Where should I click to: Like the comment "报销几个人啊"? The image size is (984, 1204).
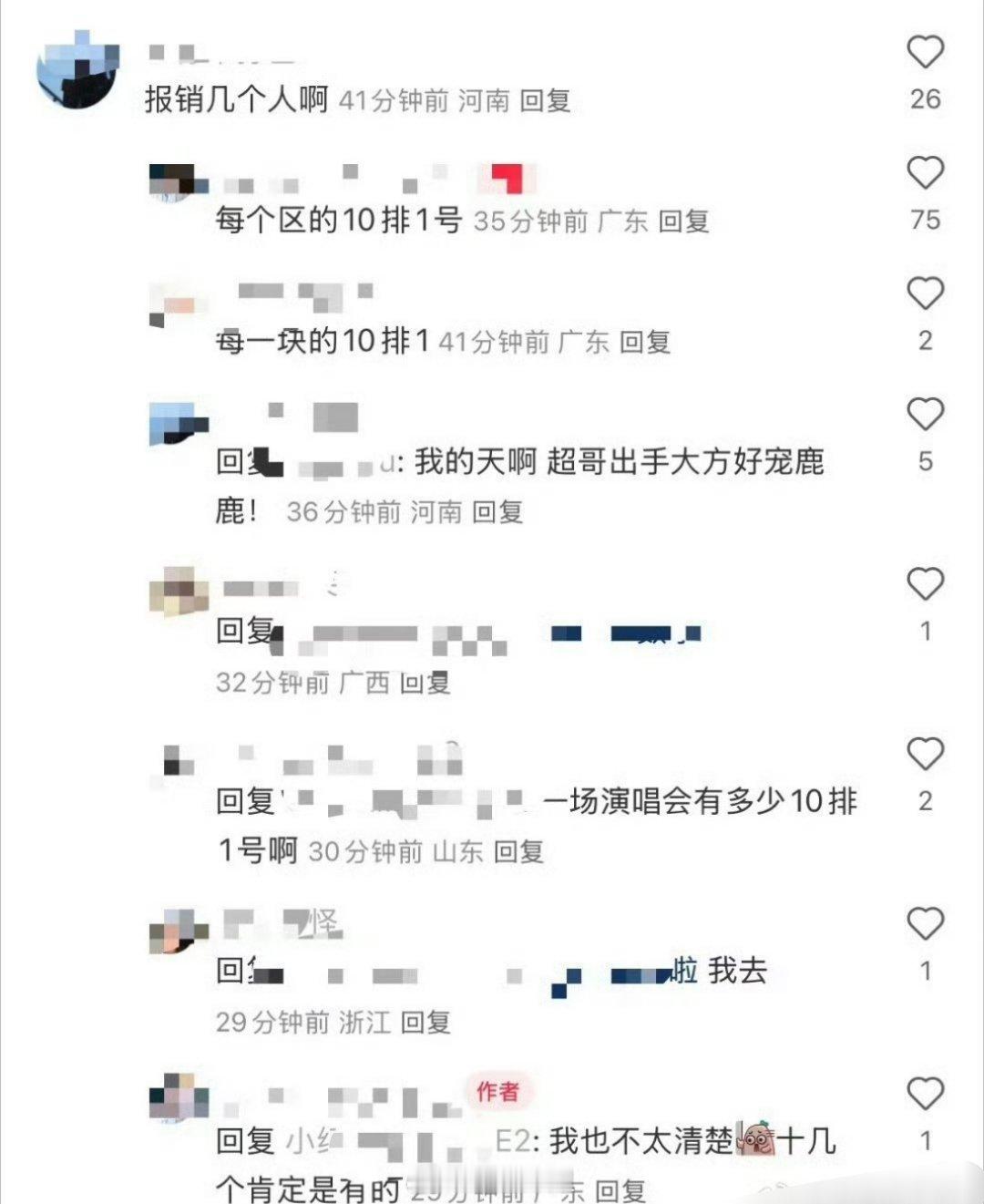[x=925, y=52]
